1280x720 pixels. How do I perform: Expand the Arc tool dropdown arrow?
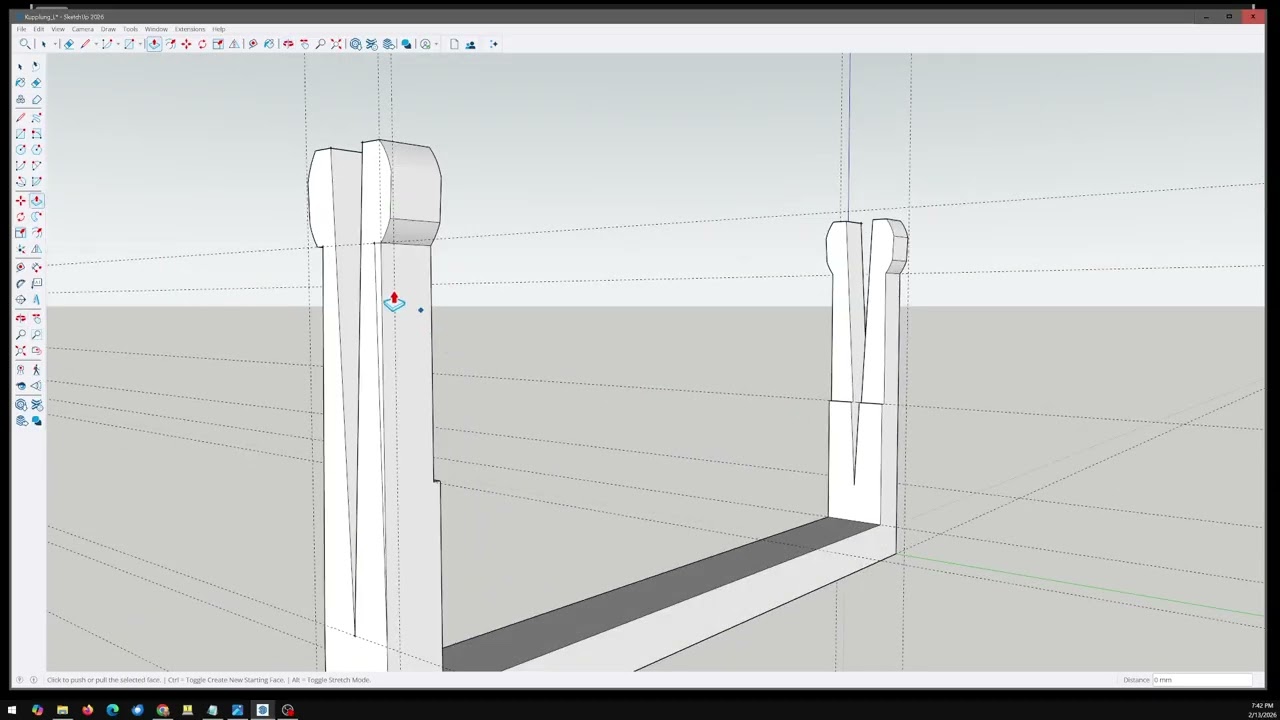(x=118, y=44)
